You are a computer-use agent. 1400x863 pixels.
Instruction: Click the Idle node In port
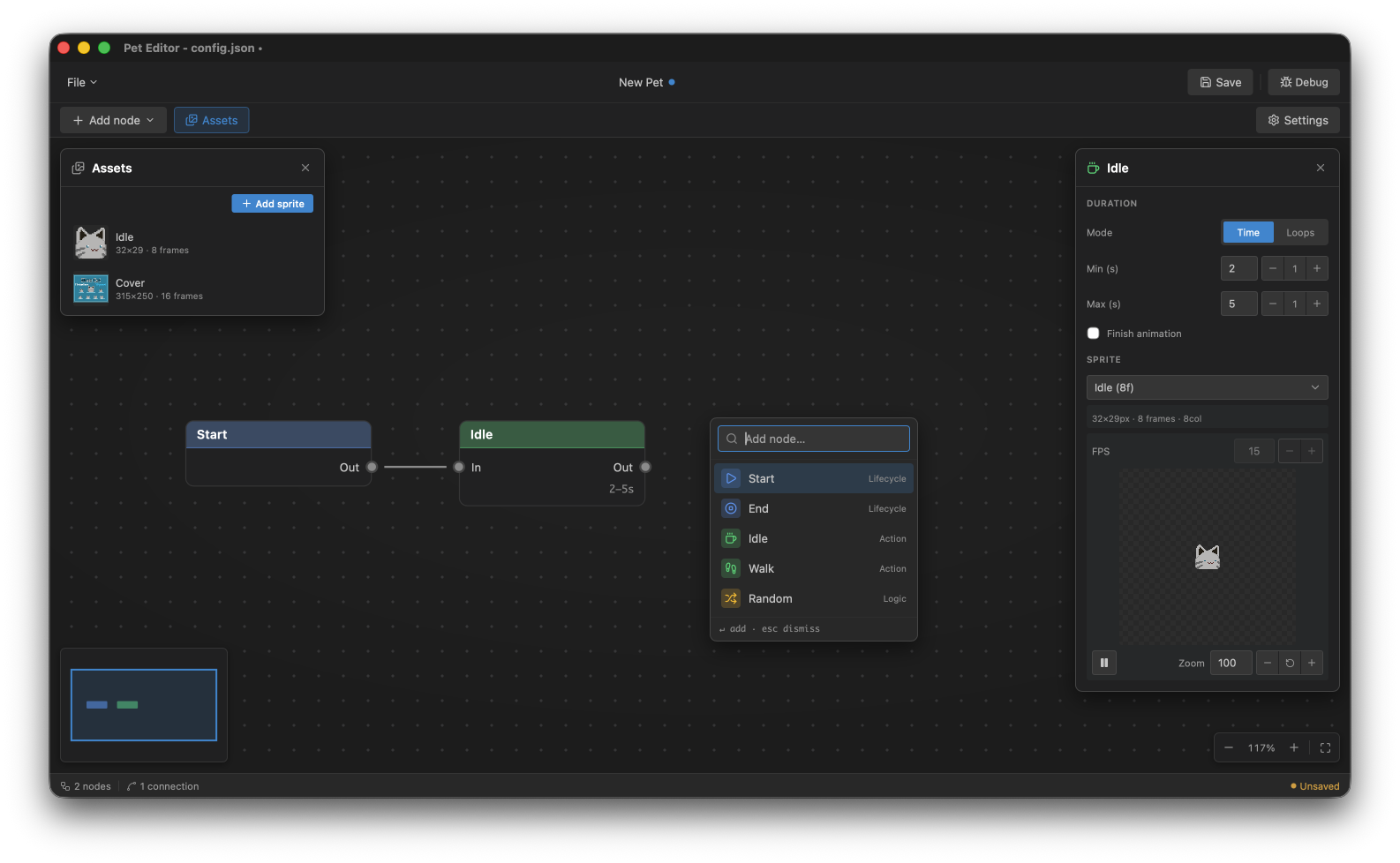tap(459, 467)
